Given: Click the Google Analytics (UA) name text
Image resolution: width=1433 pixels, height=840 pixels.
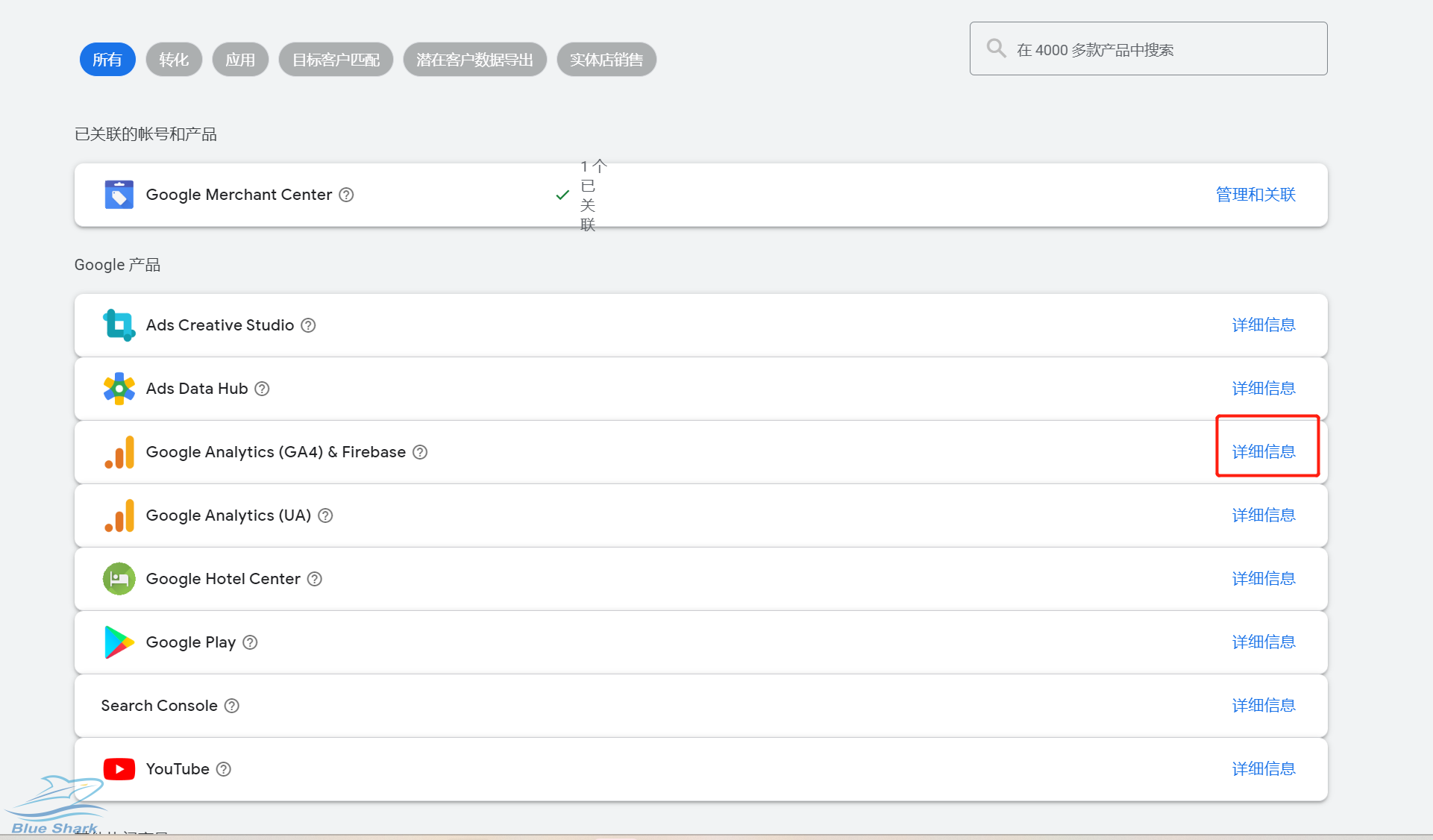Looking at the screenshot, I should pos(228,515).
